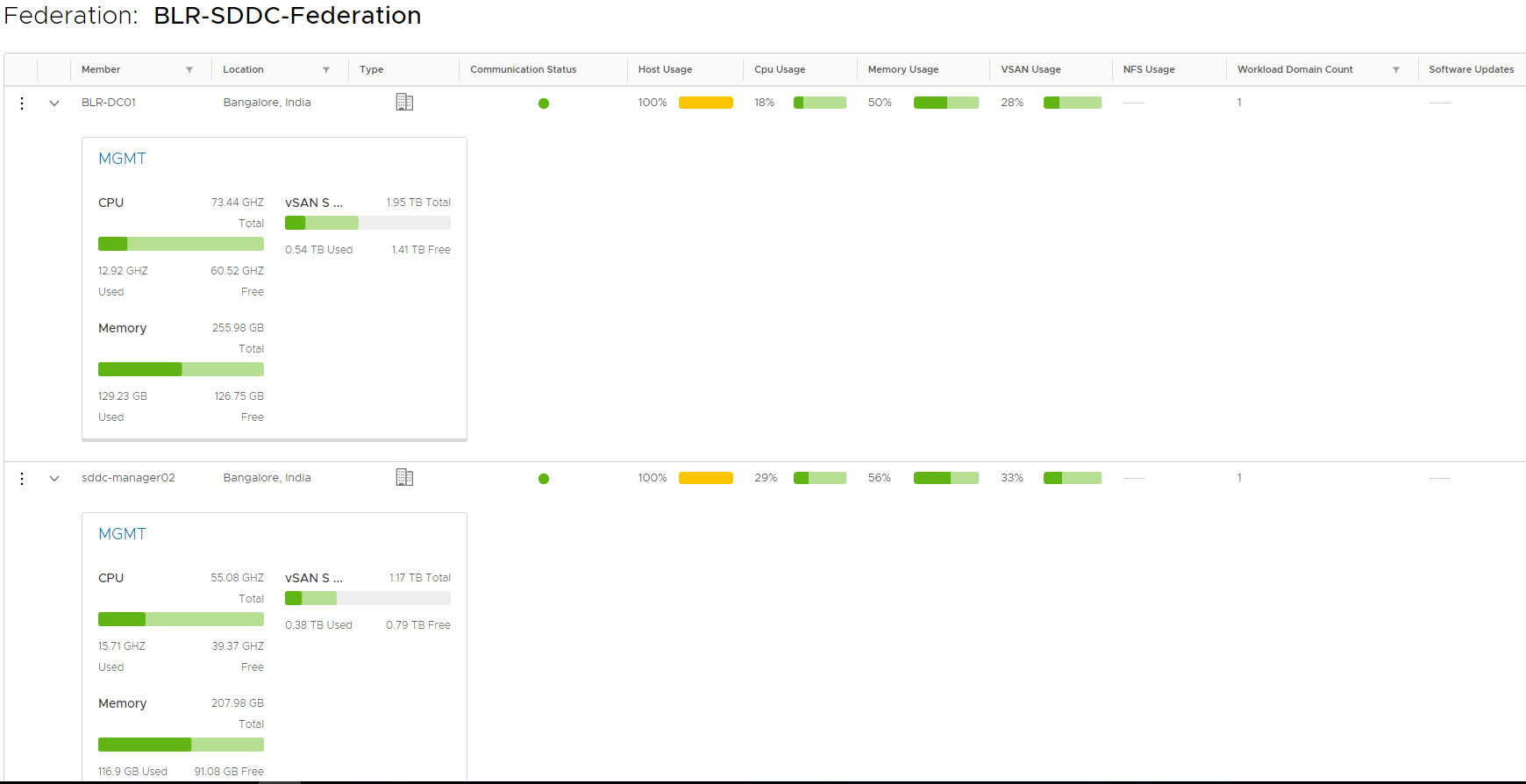Click the Memory bar in BLR-DC01's MGMT card
Image resolution: width=1526 pixels, height=784 pixels.
pos(181,369)
